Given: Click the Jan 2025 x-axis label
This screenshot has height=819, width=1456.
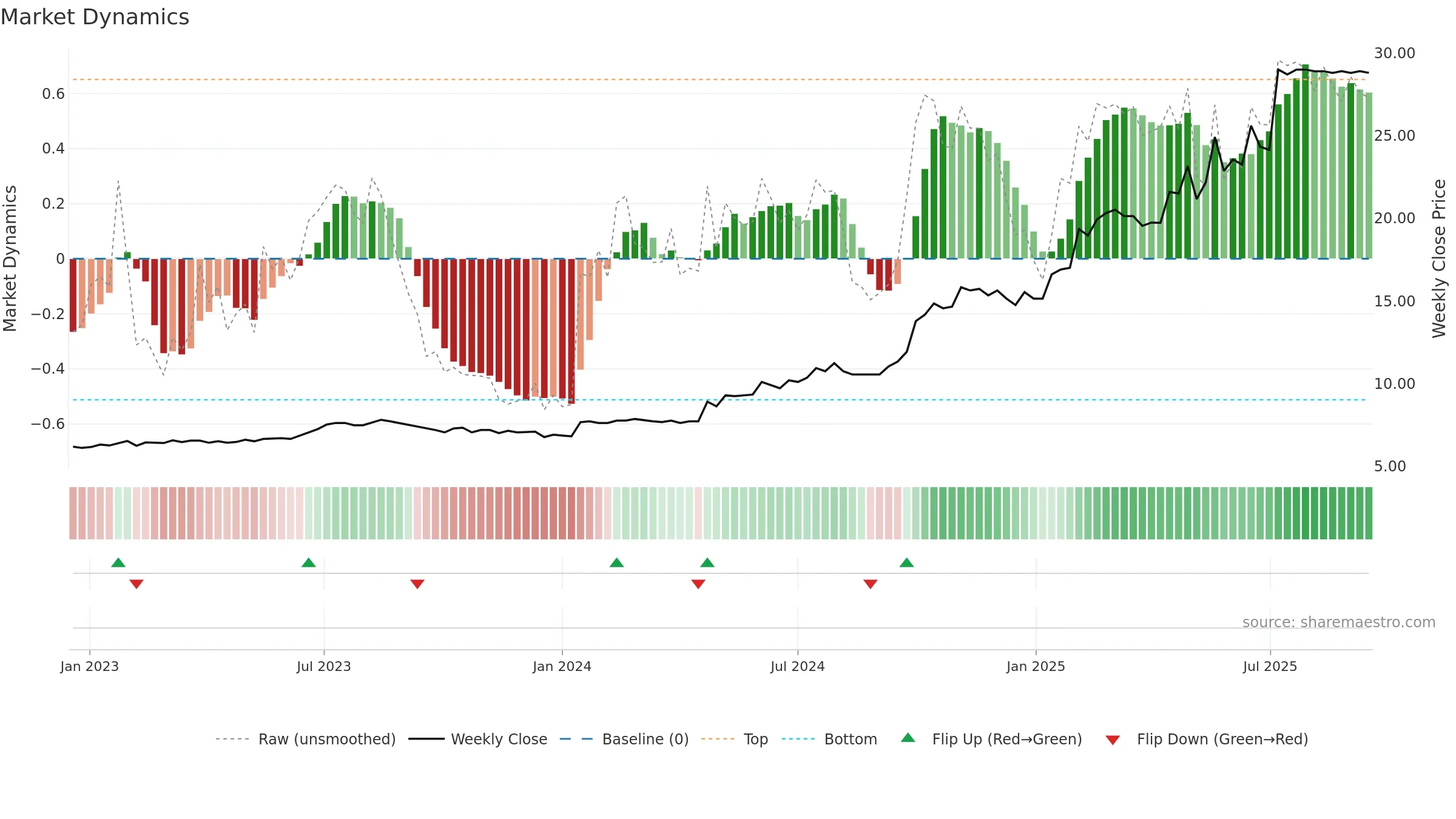Looking at the screenshot, I should click(1036, 666).
